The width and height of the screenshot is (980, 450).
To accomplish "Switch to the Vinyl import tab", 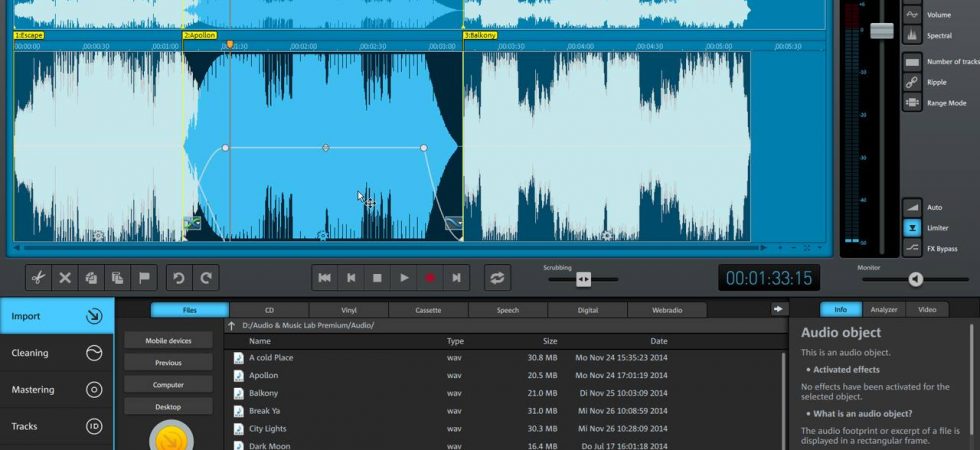I will [x=349, y=310].
